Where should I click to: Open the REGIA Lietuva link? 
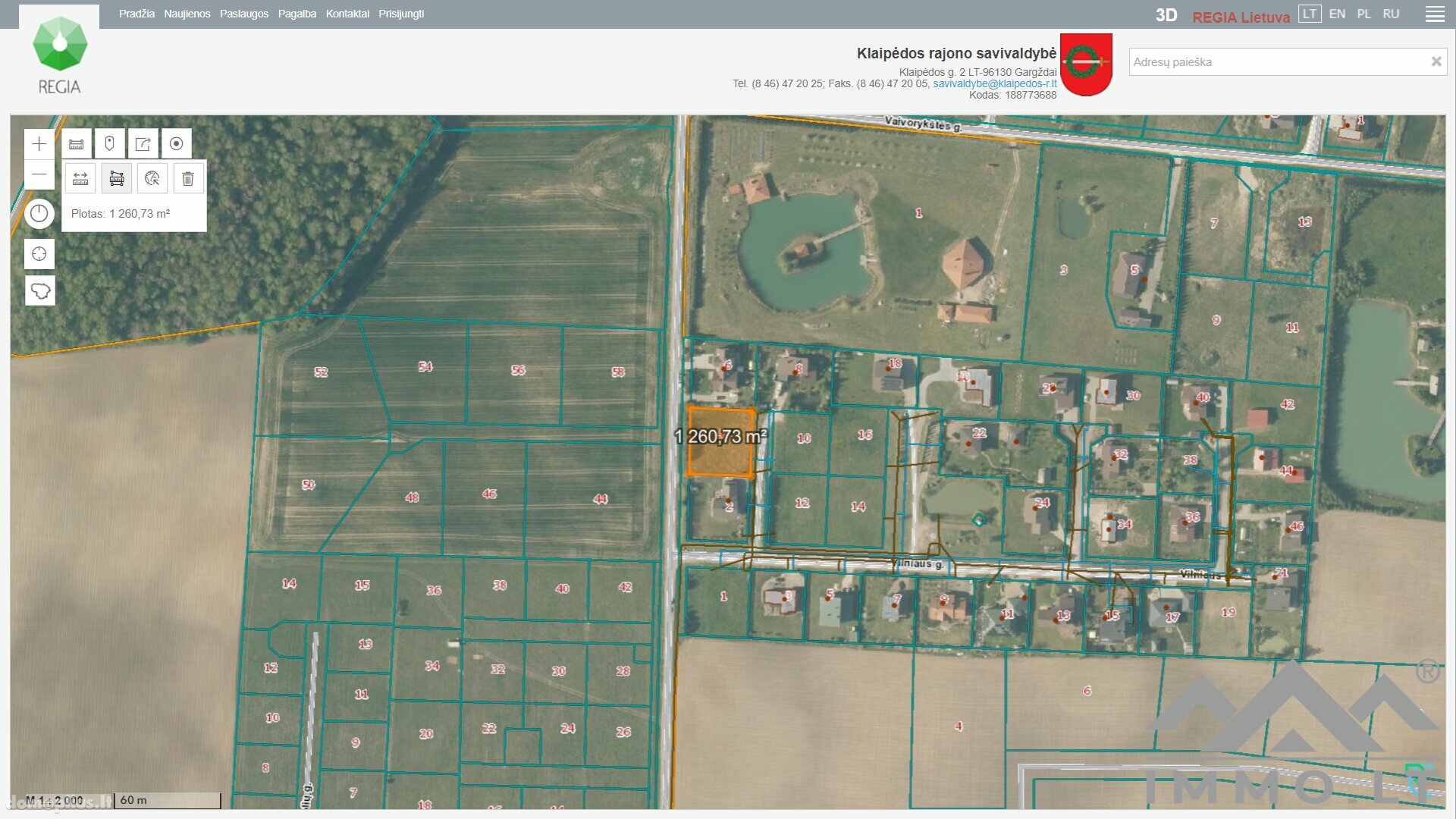coord(1241,17)
